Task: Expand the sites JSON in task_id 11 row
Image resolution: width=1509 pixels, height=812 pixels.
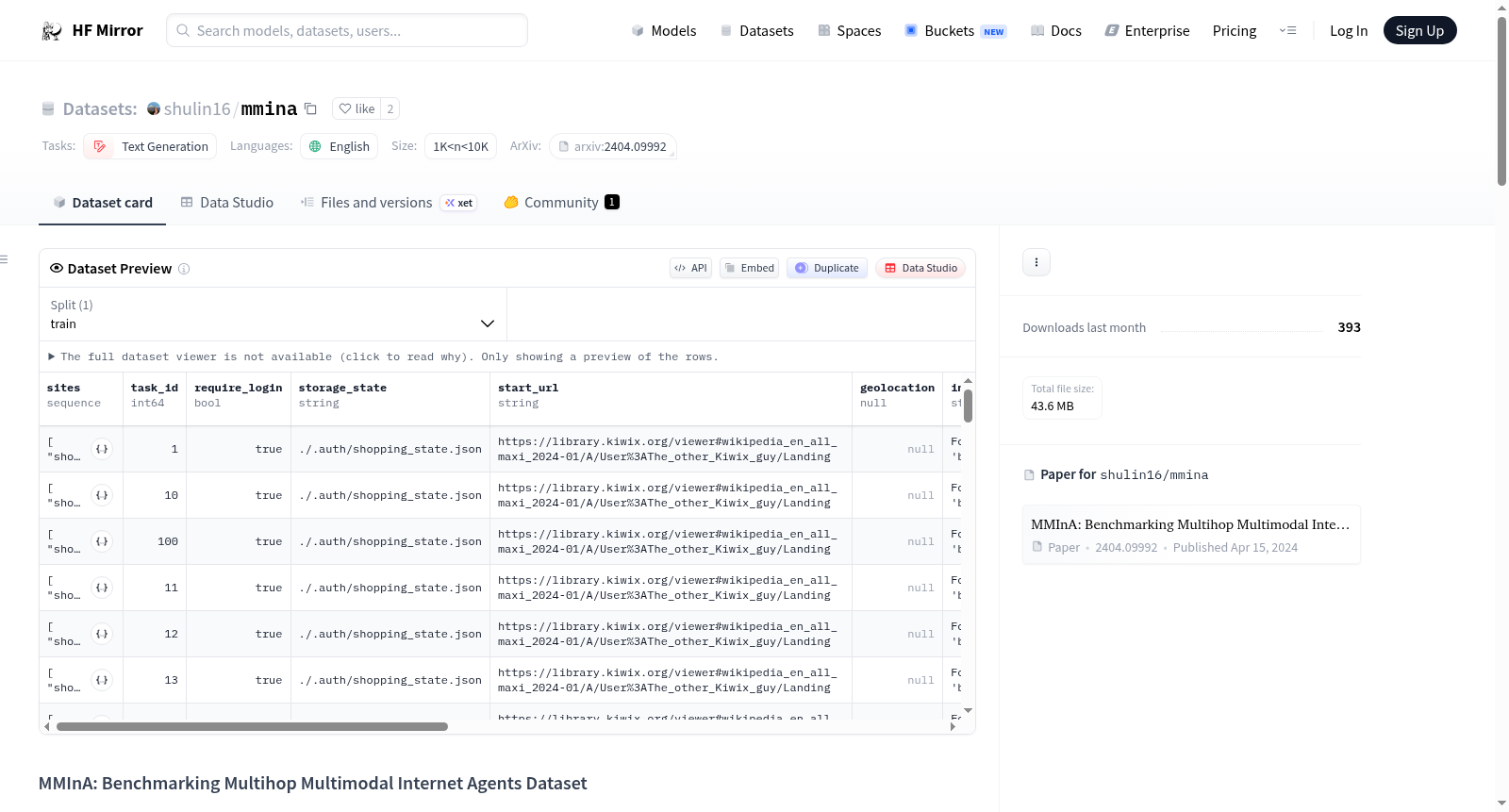Action: point(102,588)
